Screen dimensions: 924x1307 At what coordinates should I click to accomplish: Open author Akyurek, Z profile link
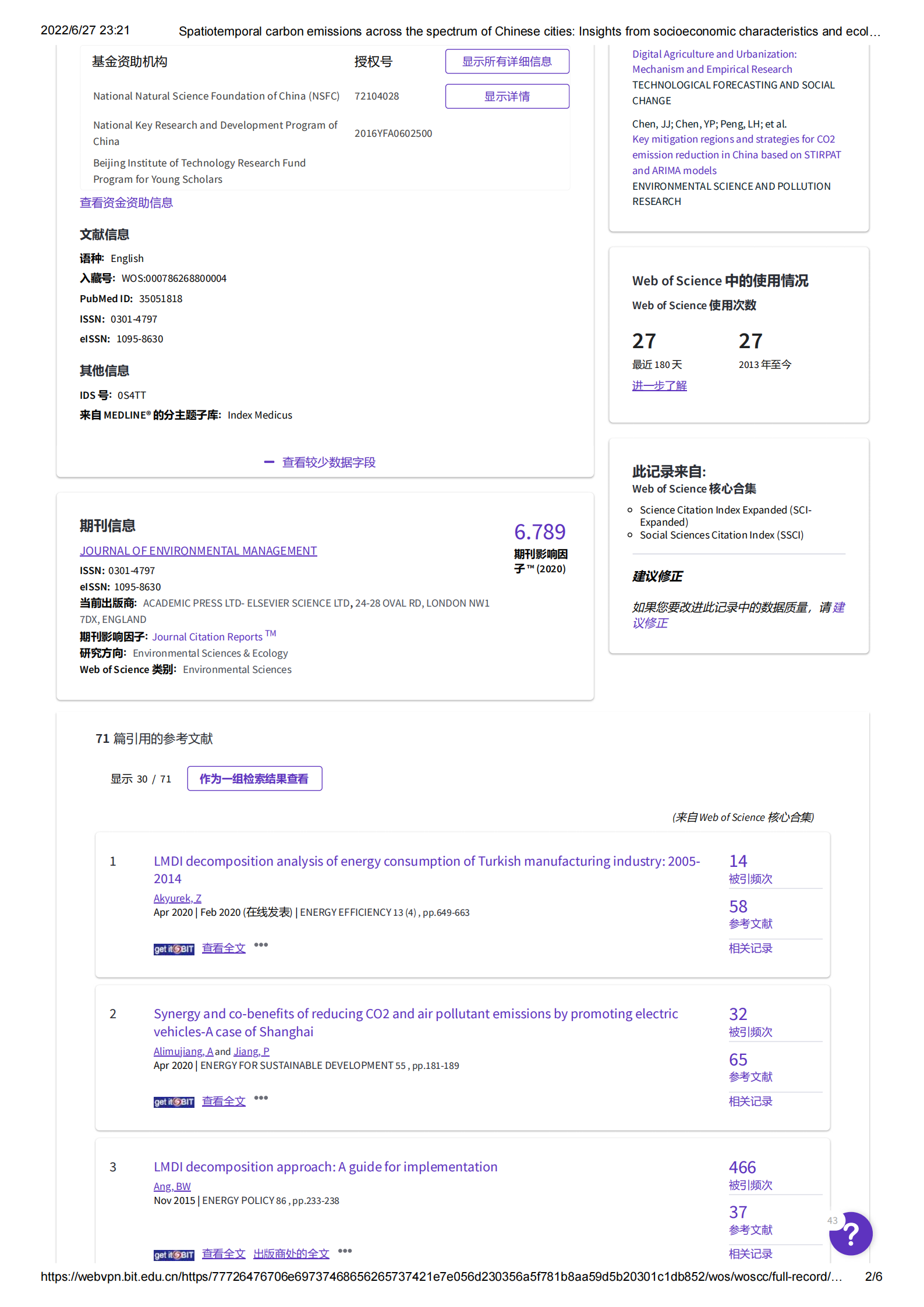click(x=177, y=898)
